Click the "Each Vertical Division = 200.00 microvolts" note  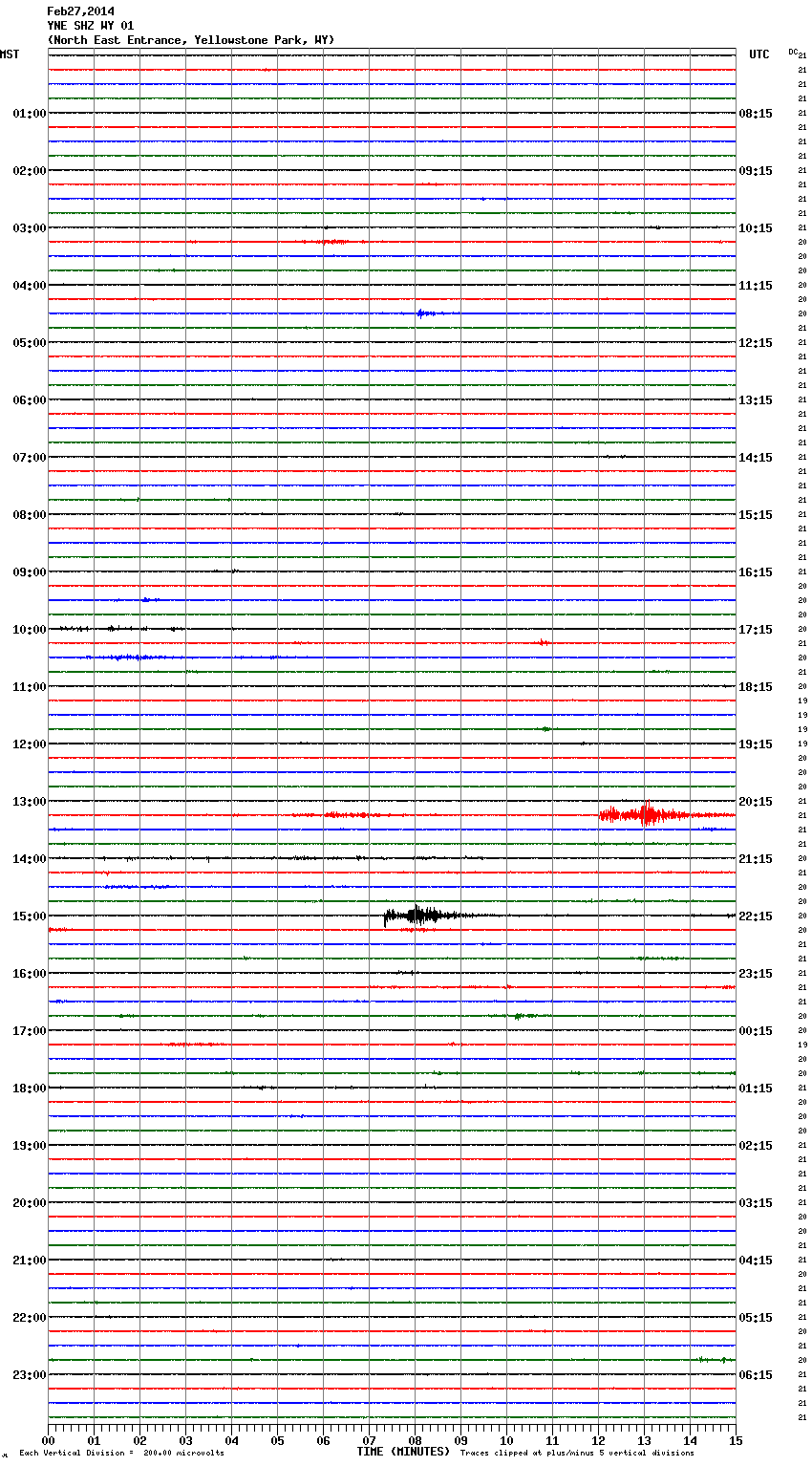pos(121,1454)
